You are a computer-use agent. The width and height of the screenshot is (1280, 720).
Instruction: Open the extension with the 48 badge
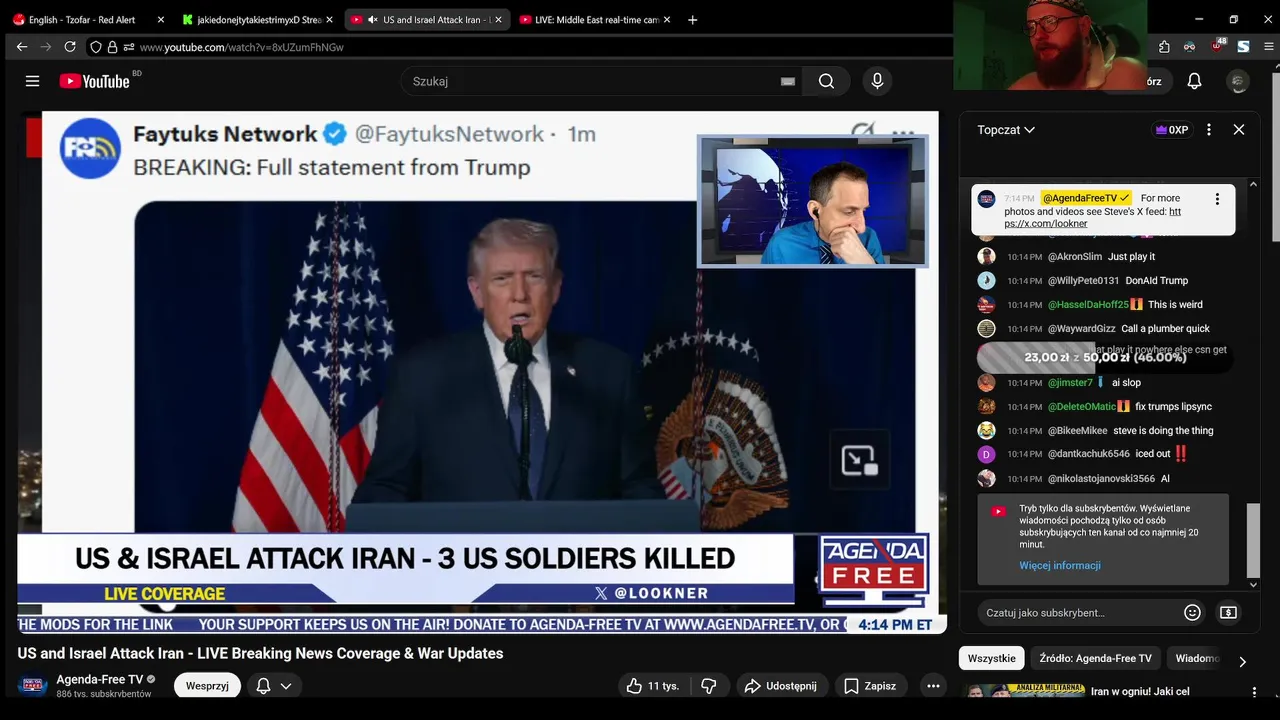(1217, 46)
